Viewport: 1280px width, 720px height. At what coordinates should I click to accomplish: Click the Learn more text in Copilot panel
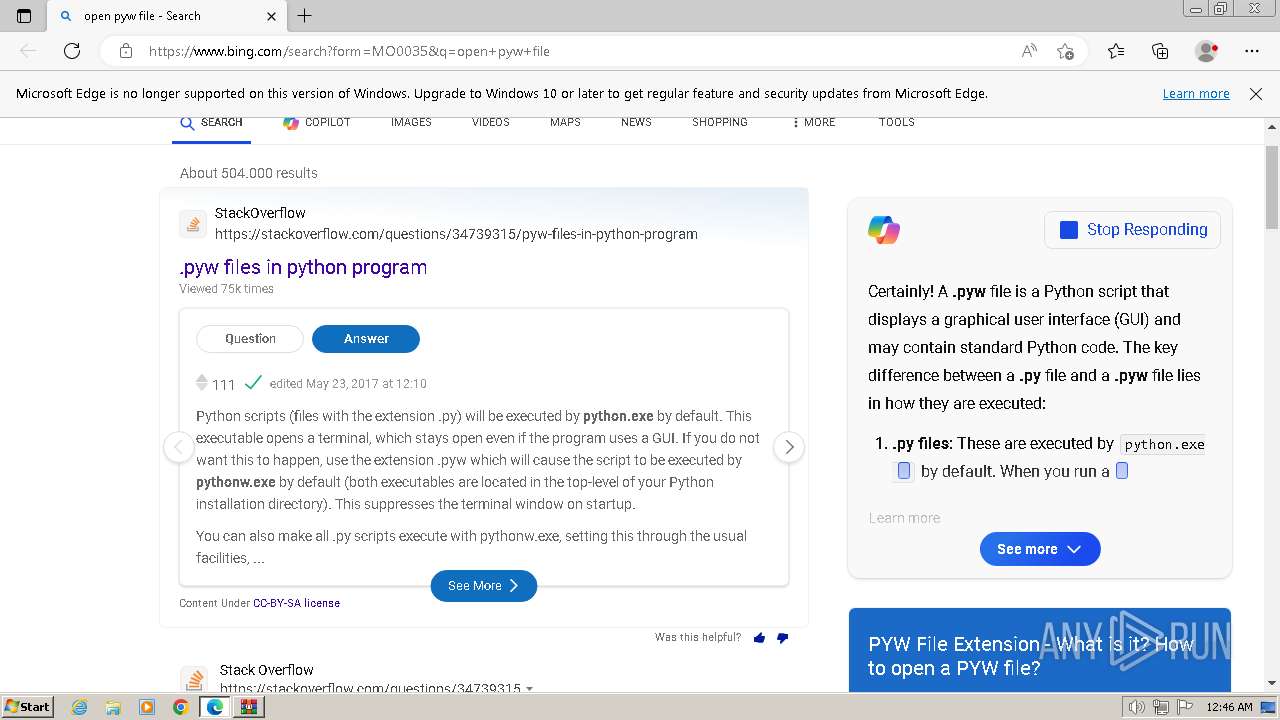click(x=904, y=518)
